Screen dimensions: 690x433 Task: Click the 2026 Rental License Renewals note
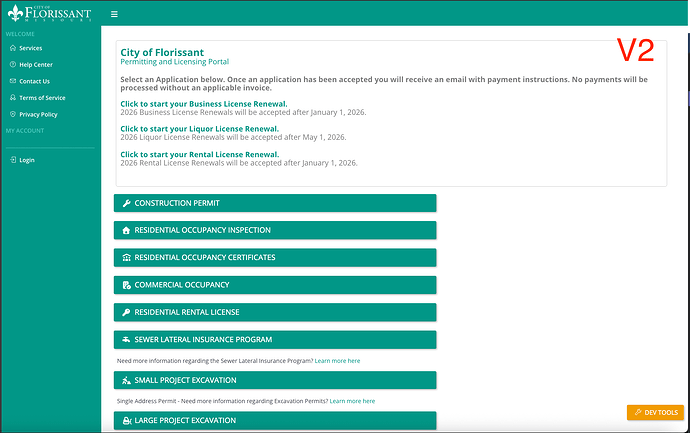click(x=239, y=163)
